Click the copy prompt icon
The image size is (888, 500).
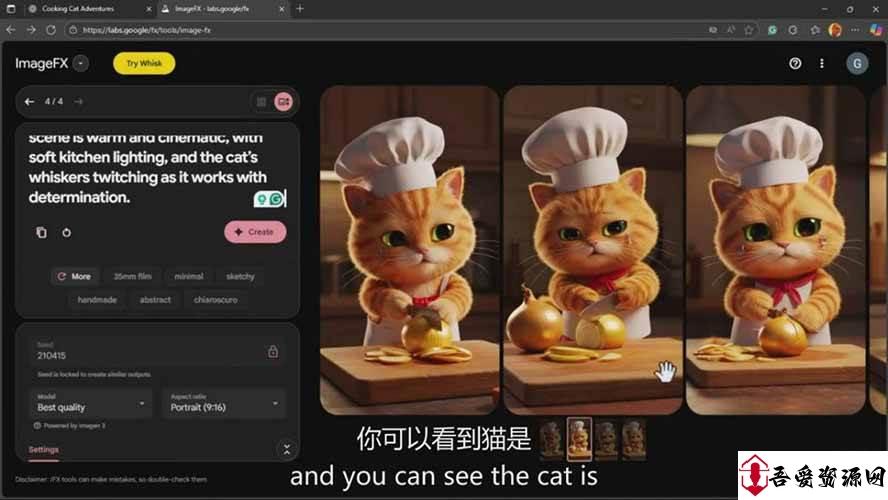pos(41,232)
